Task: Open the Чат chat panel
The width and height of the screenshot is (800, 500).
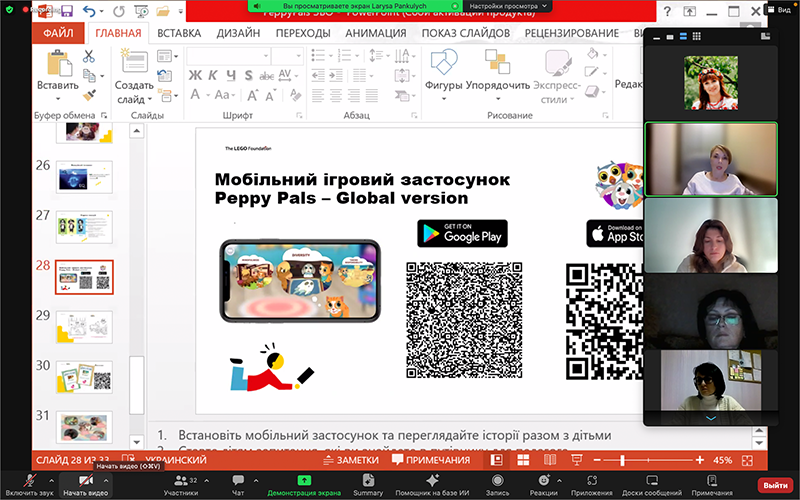Action: (238, 485)
